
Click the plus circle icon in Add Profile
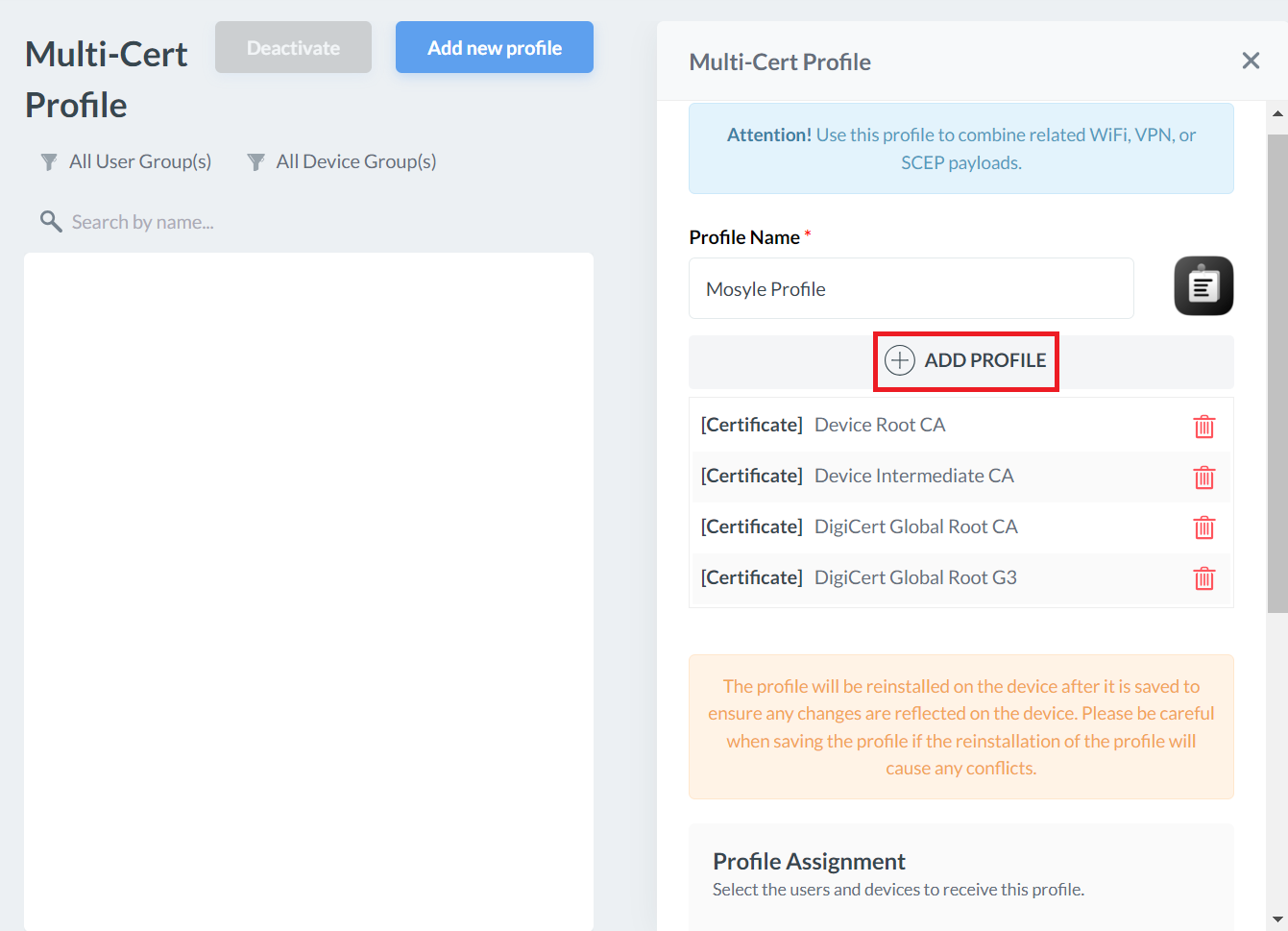point(899,360)
